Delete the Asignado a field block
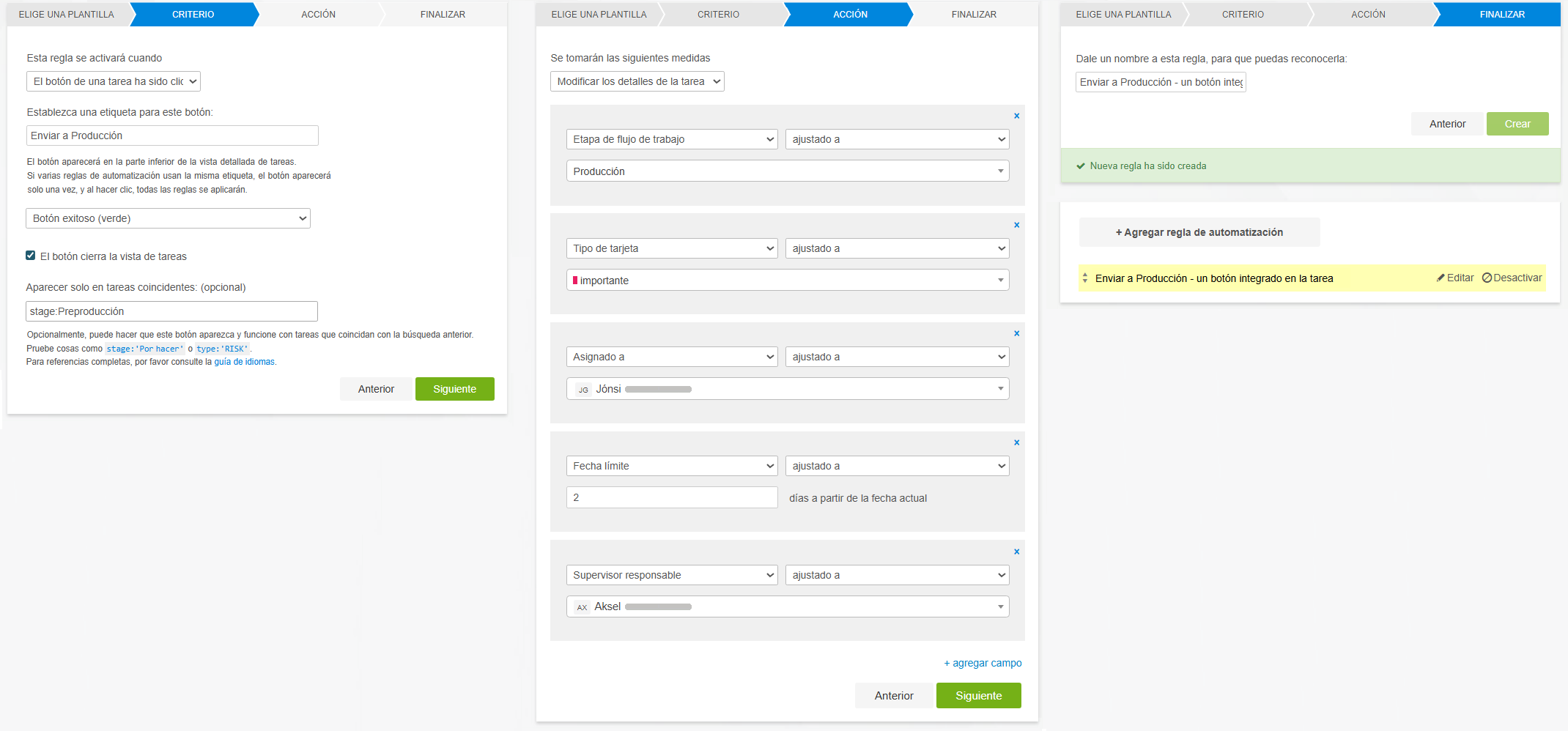 [1016, 333]
